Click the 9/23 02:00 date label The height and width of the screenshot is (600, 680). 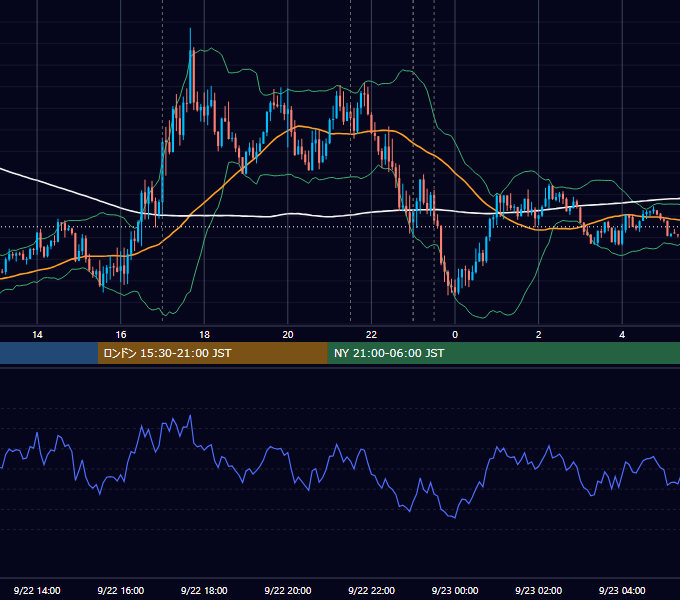pyautogui.click(x=539, y=590)
